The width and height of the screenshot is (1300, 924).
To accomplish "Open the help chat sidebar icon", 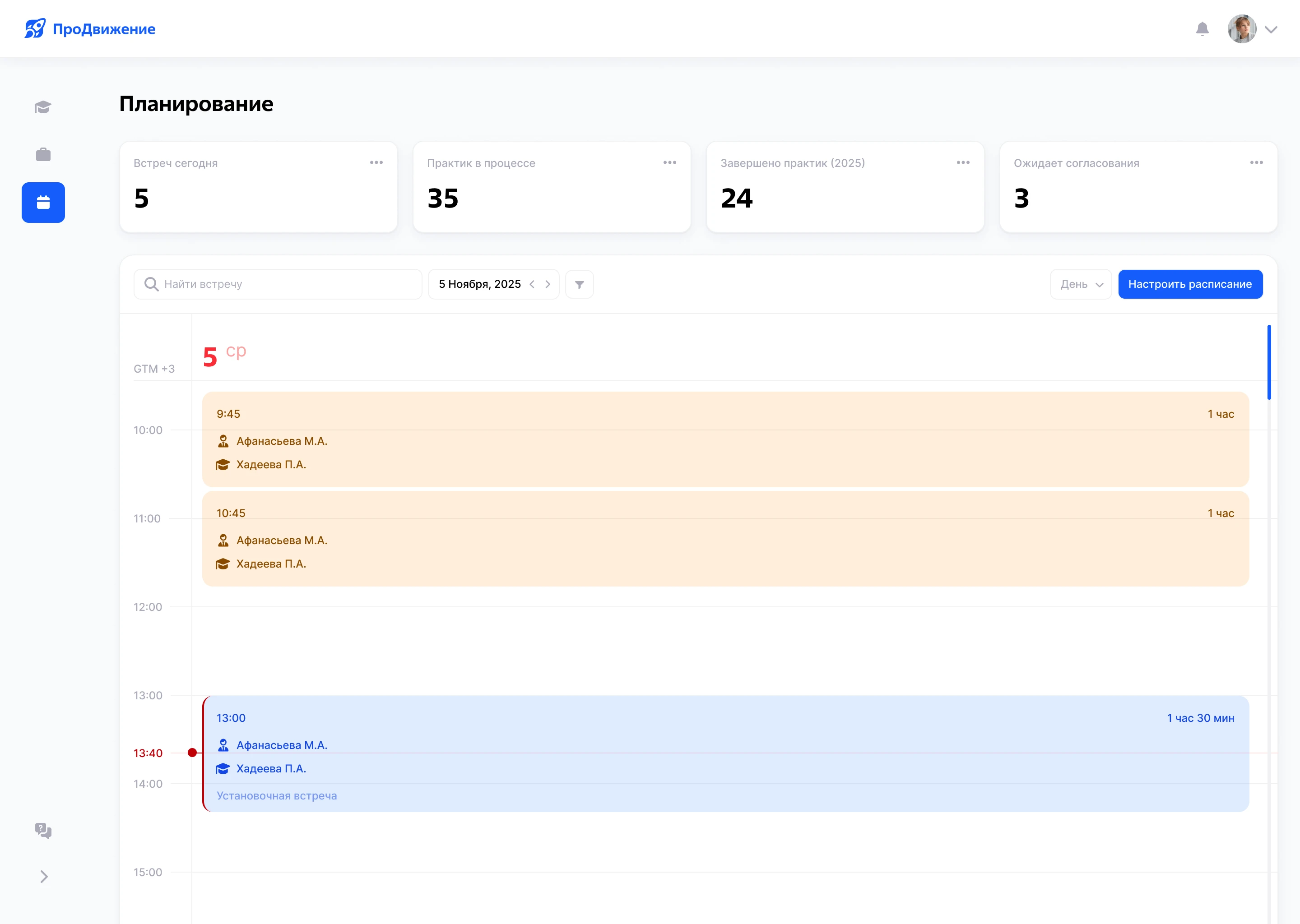I will point(43,831).
